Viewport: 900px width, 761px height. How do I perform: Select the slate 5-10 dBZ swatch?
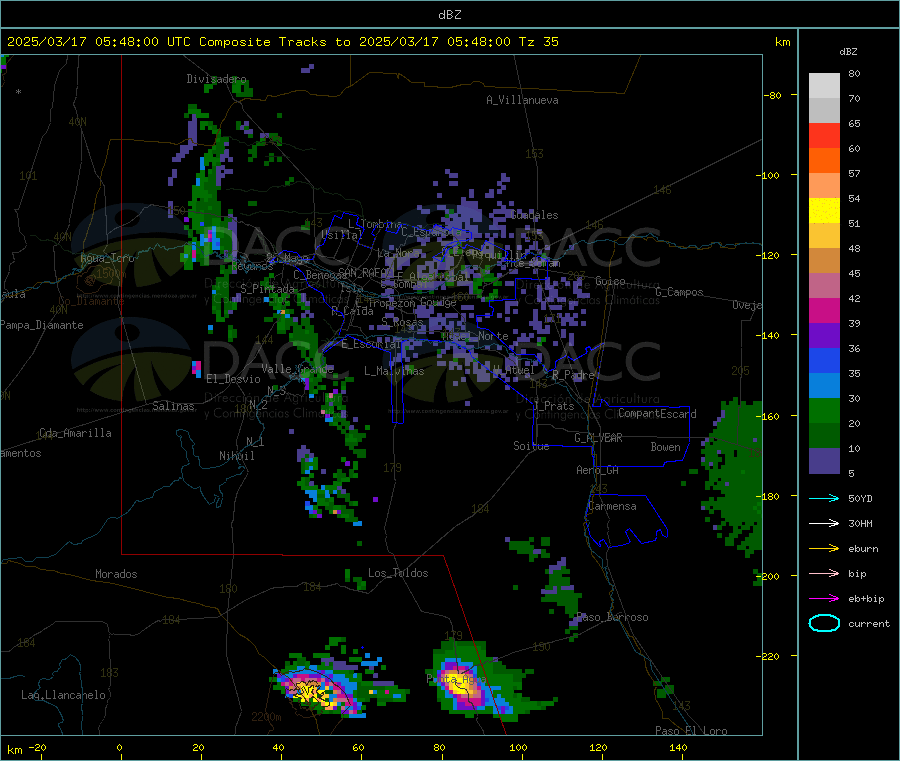tap(824, 461)
